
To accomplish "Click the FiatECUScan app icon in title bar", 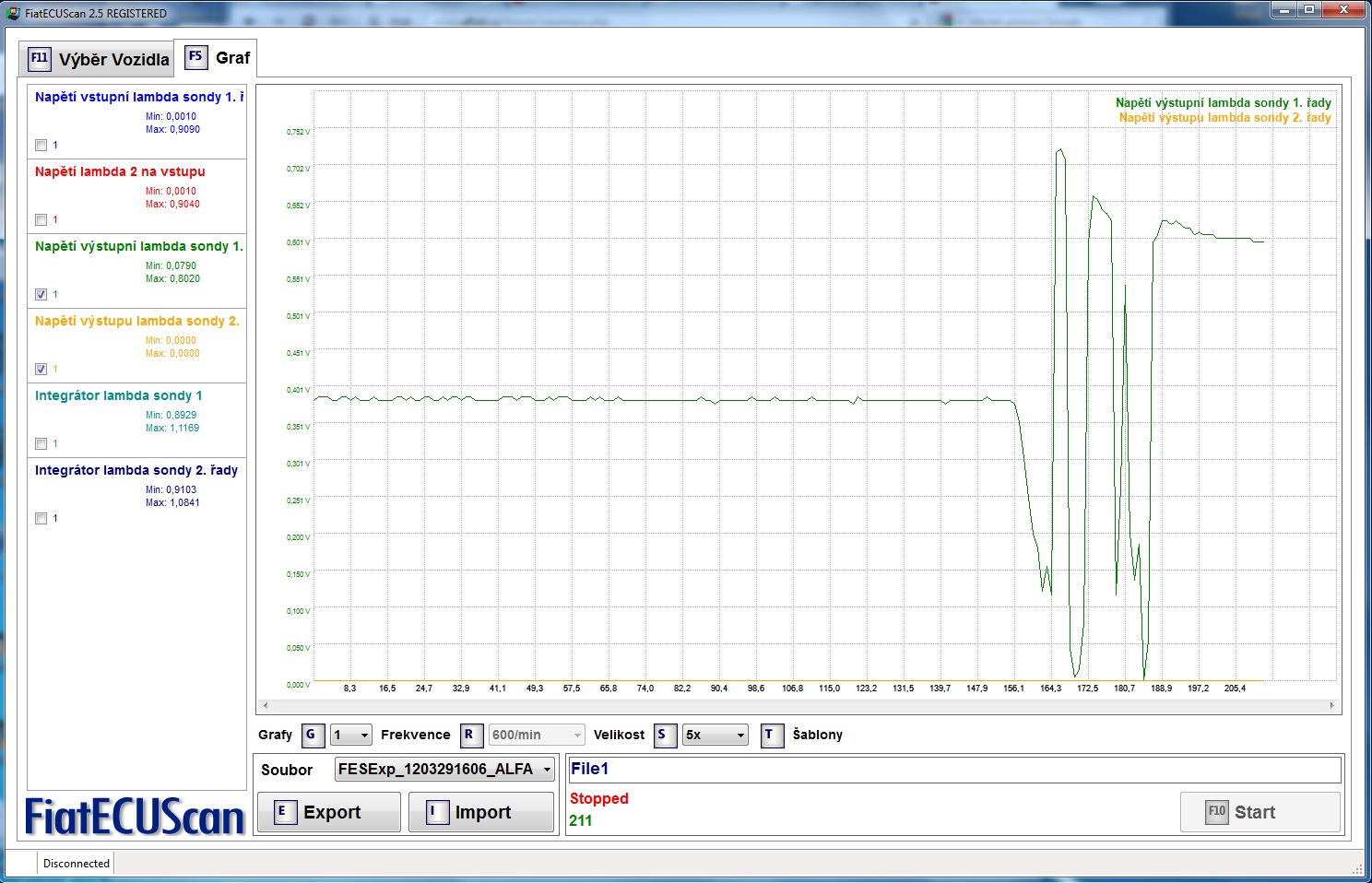I will click(x=13, y=13).
